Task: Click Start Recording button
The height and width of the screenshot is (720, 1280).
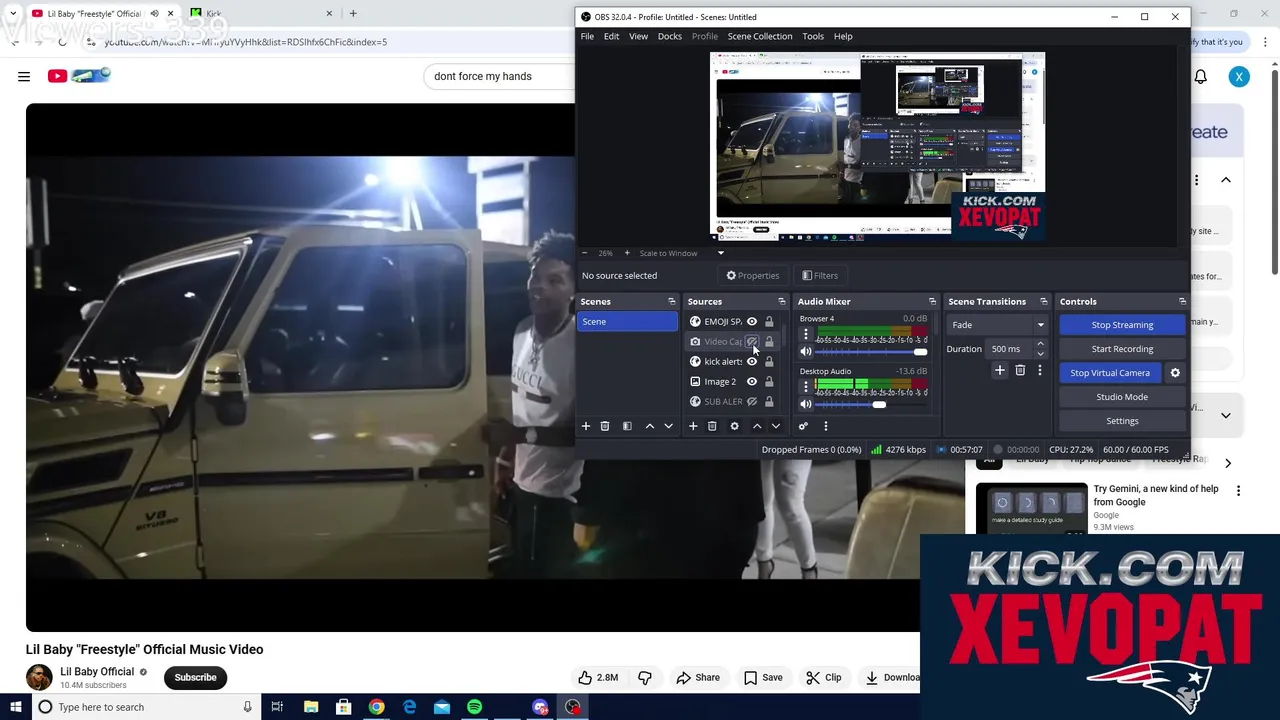Action: pyautogui.click(x=1122, y=349)
